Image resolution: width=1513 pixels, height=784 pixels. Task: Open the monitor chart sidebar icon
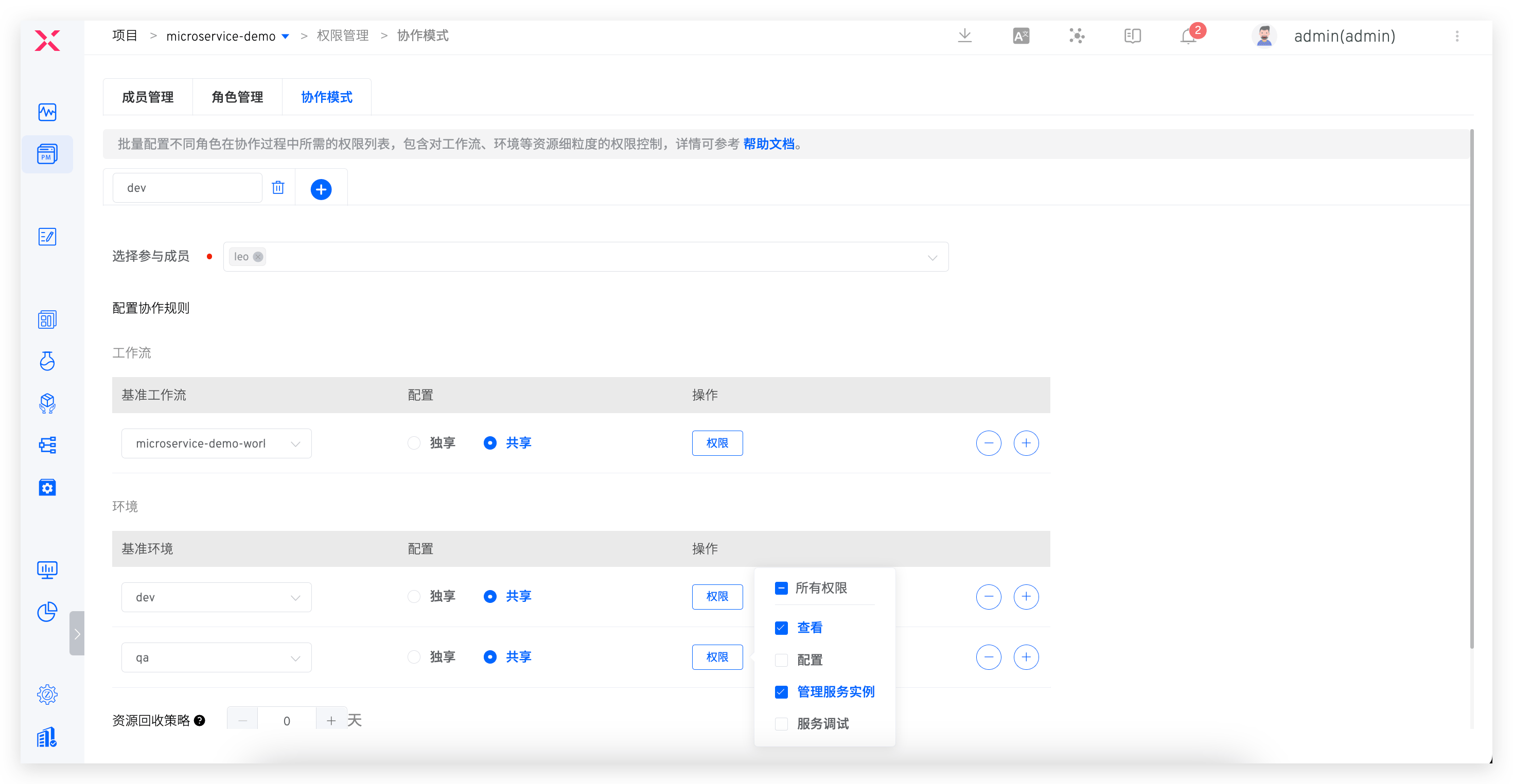coord(47,570)
